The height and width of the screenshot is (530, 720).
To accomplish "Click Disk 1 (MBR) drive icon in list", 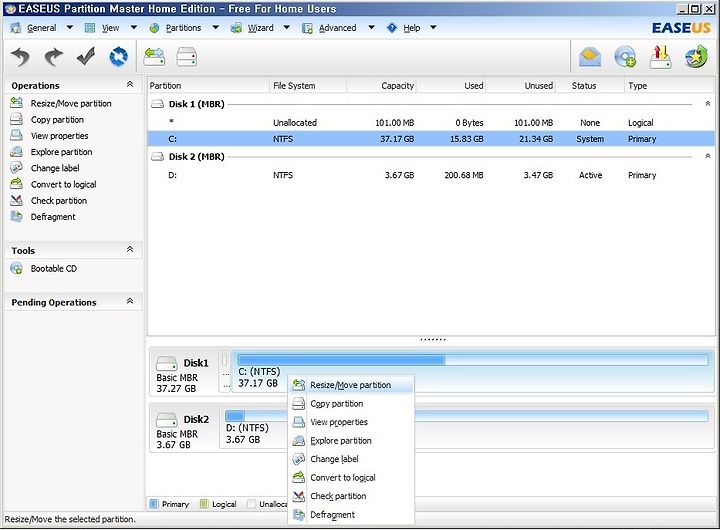I will click(x=158, y=104).
